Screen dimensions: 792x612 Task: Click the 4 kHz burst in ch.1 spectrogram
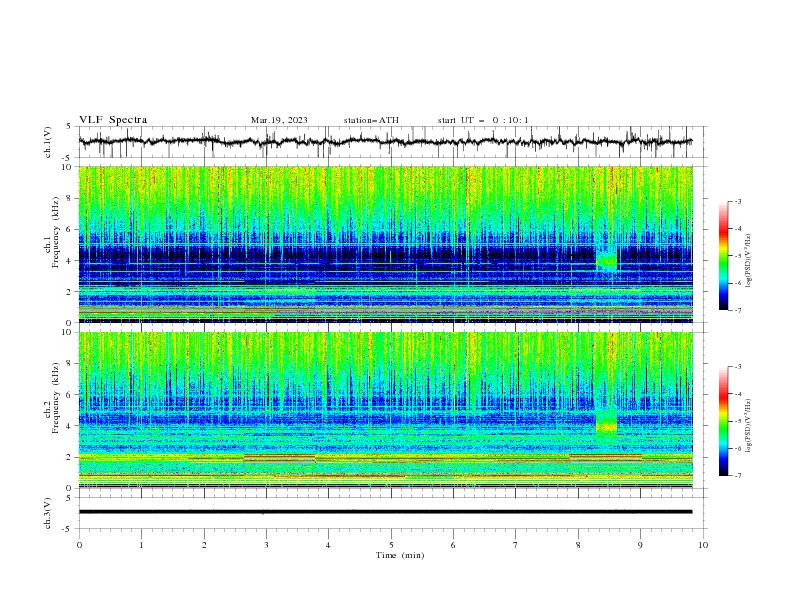pos(607,261)
